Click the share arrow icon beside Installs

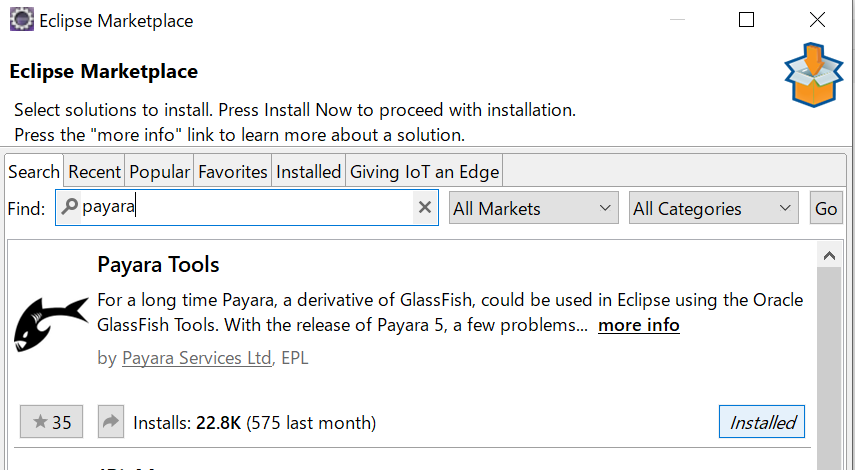click(111, 421)
